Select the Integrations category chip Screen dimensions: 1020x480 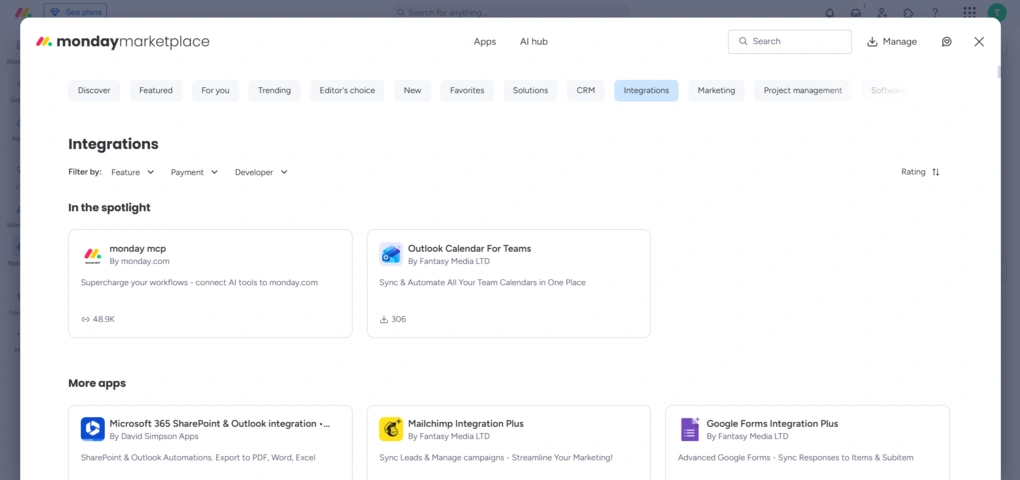tap(646, 90)
